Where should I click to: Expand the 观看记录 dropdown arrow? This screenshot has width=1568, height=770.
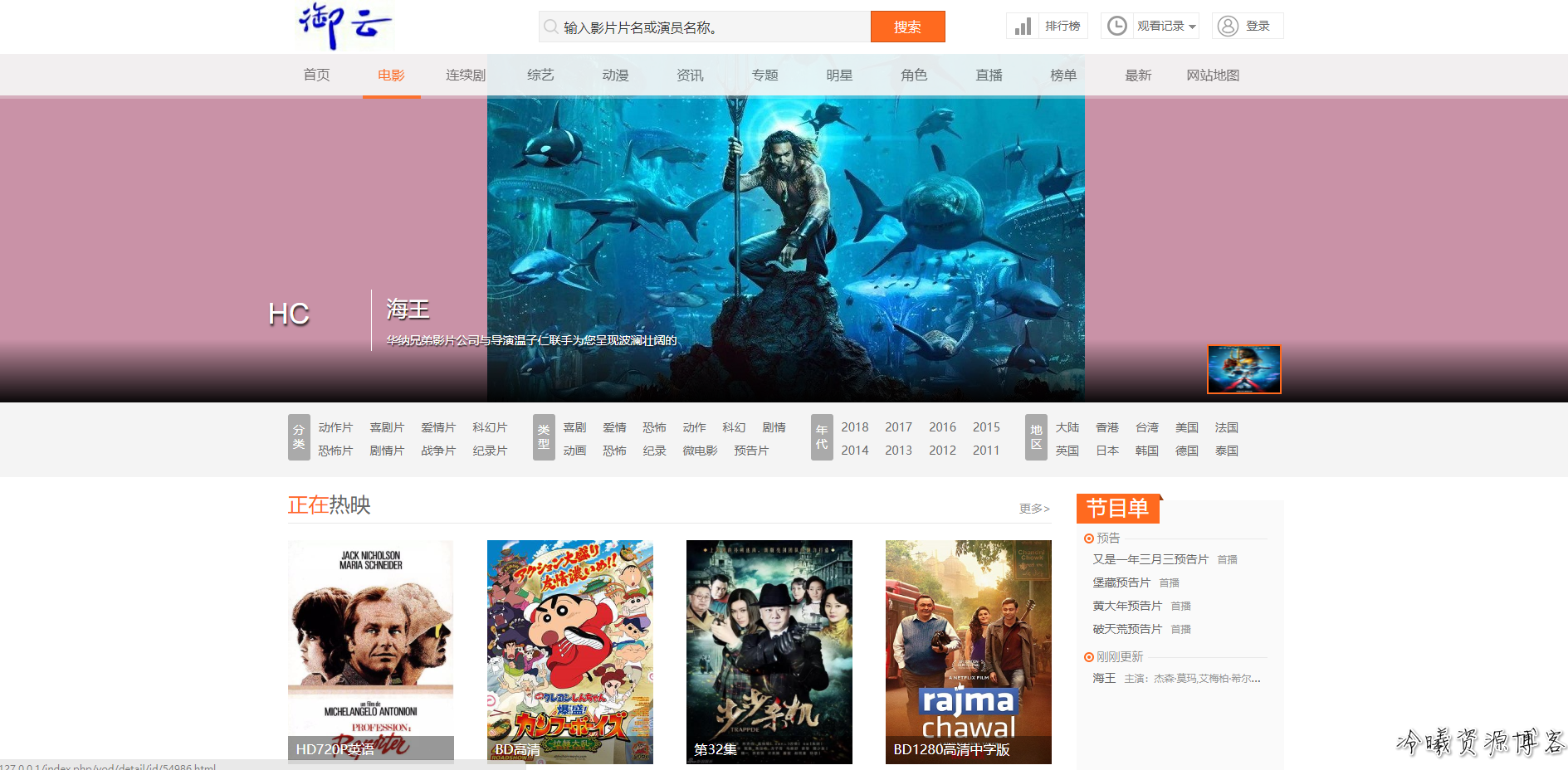(x=1192, y=27)
